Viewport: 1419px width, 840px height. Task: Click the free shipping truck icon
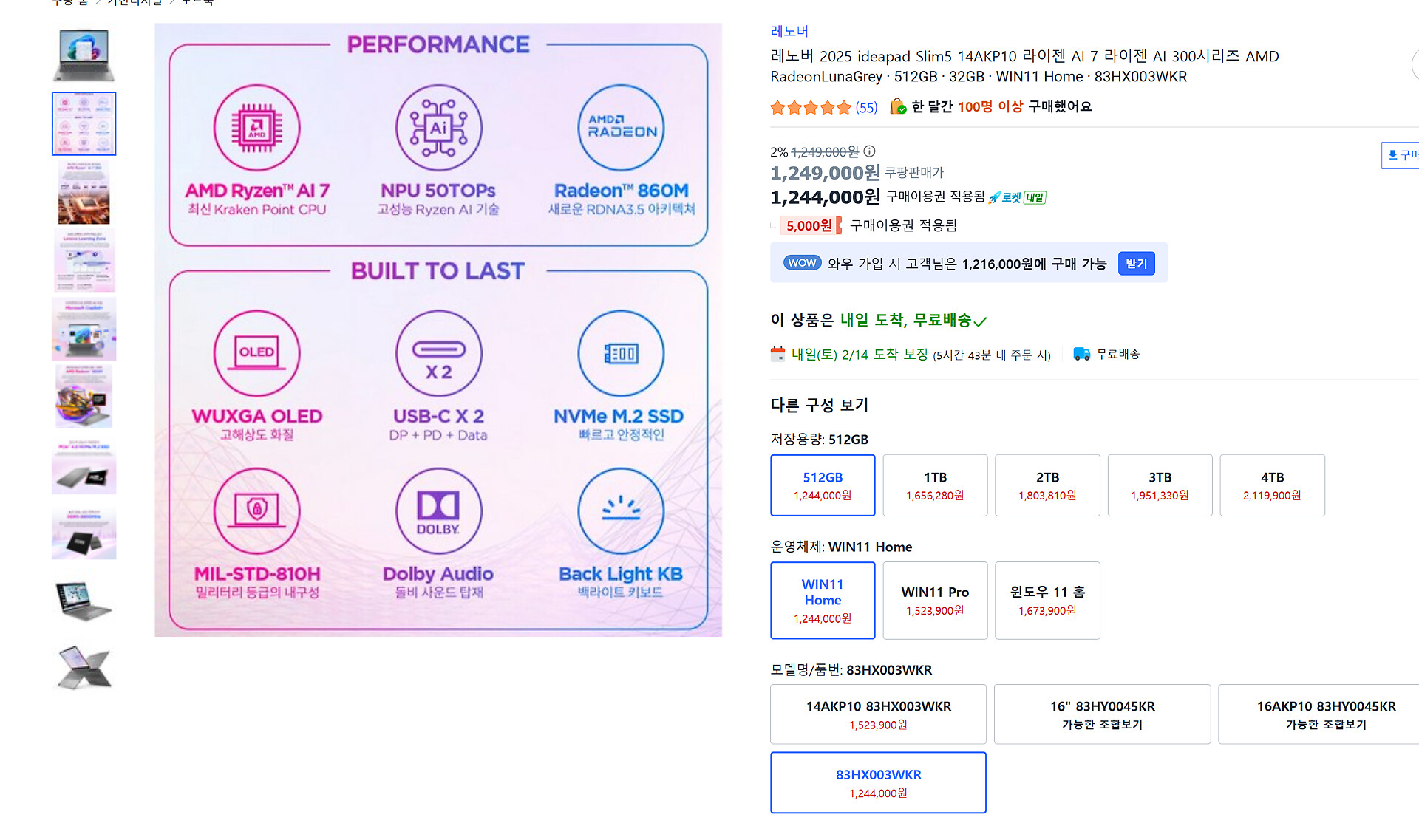point(1081,354)
